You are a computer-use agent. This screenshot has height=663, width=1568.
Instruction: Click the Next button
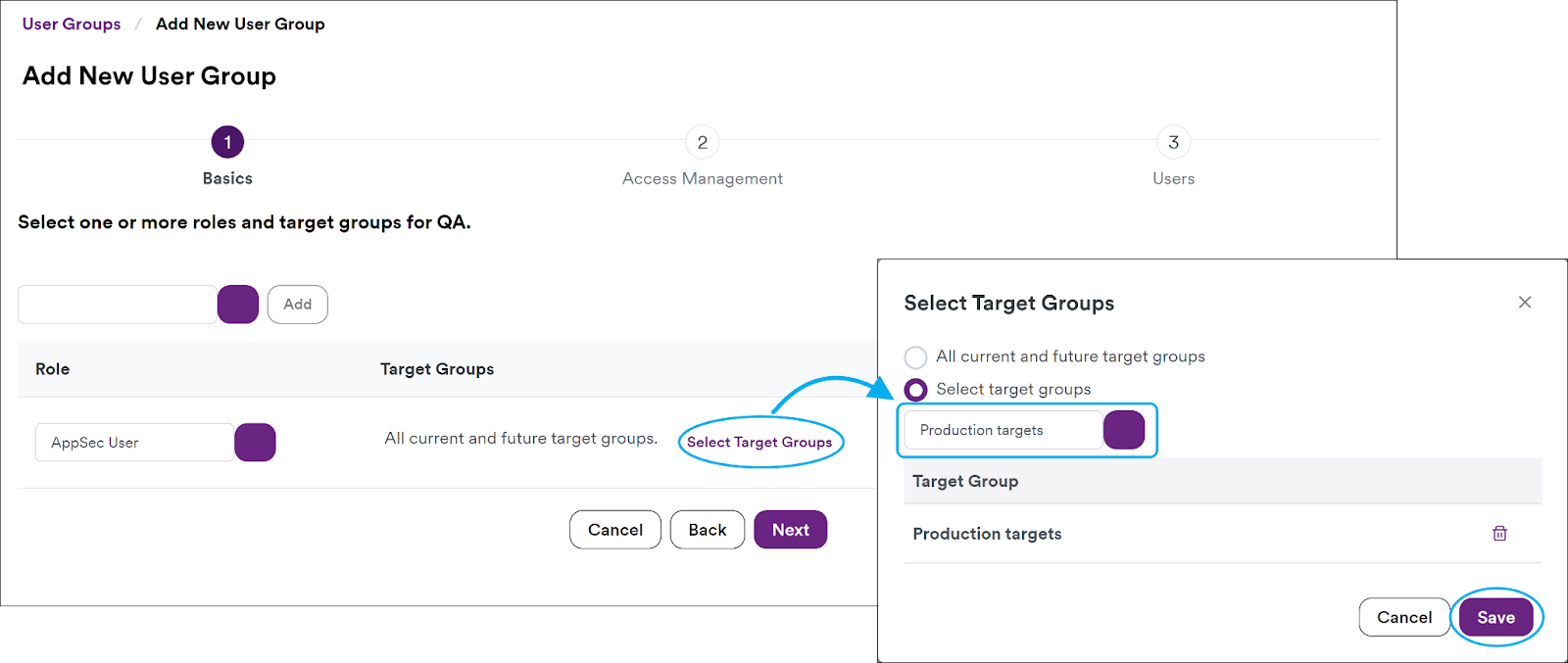[x=790, y=530]
